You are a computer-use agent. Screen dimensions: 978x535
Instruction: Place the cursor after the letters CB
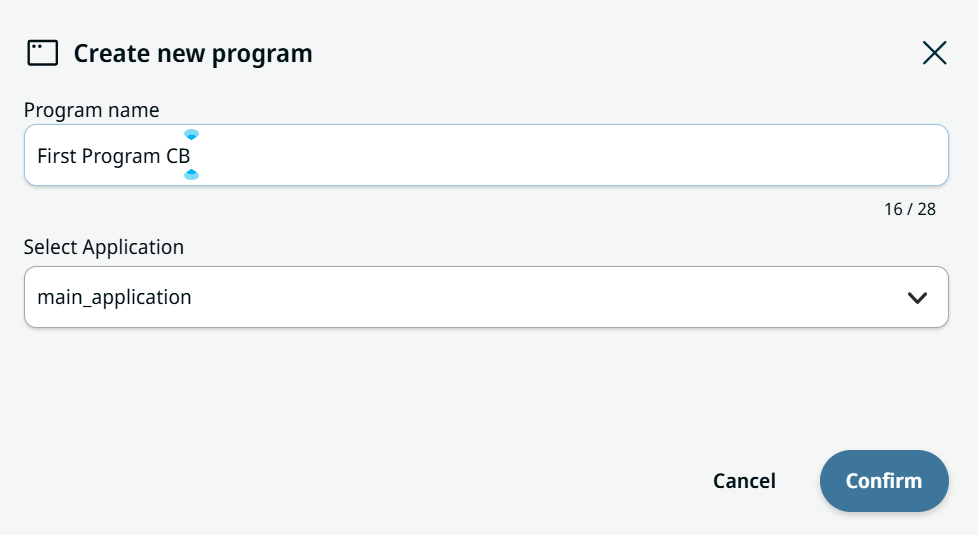(191, 156)
